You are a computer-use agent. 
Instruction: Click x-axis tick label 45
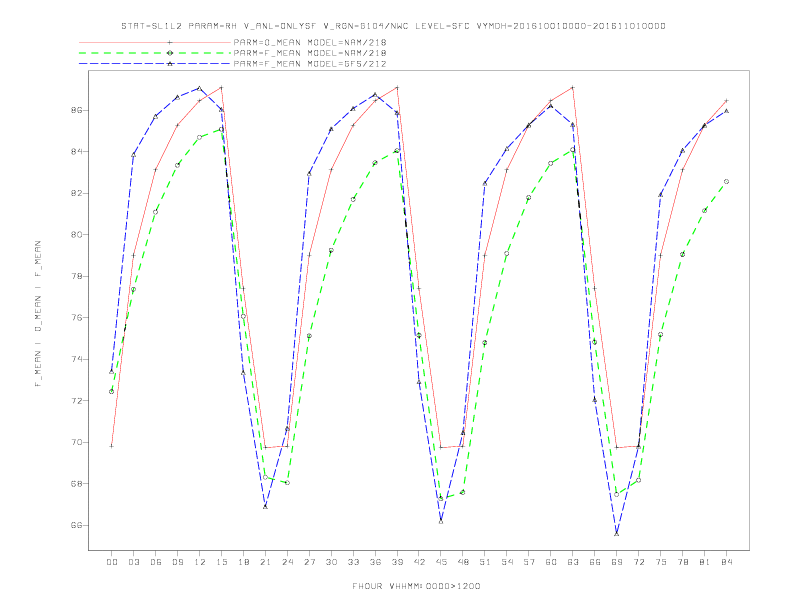[441, 562]
